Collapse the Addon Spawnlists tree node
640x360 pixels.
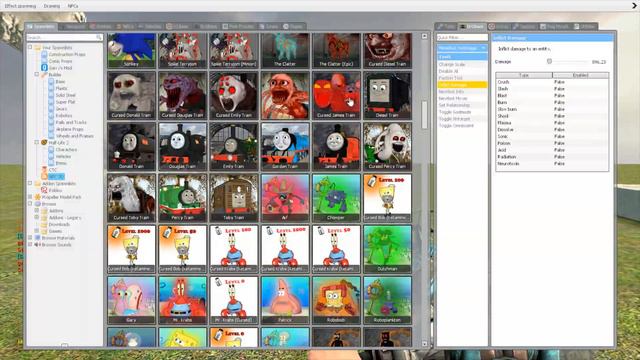(x=30, y=183)
